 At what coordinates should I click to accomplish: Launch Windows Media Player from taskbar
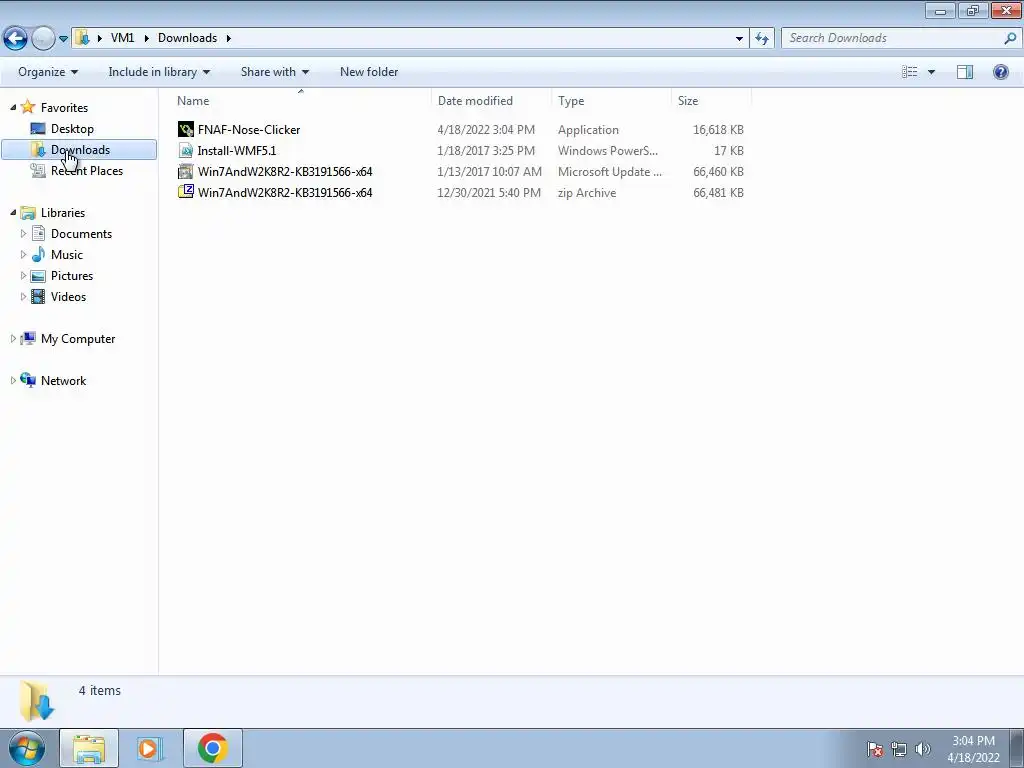pyautogui.click(x=150, y=748)
